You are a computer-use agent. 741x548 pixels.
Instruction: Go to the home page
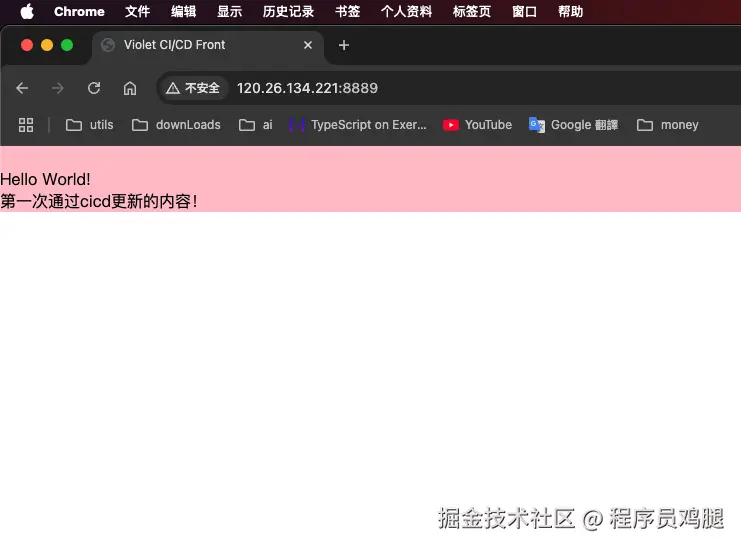click(130, 88)
